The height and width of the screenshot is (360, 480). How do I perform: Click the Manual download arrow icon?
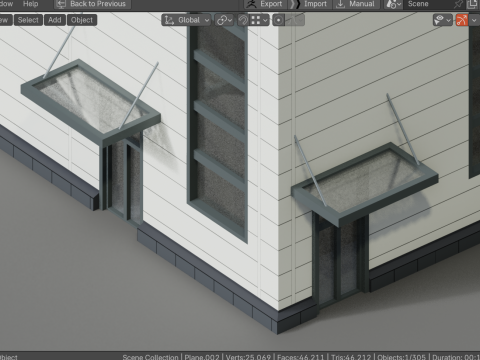340,4
